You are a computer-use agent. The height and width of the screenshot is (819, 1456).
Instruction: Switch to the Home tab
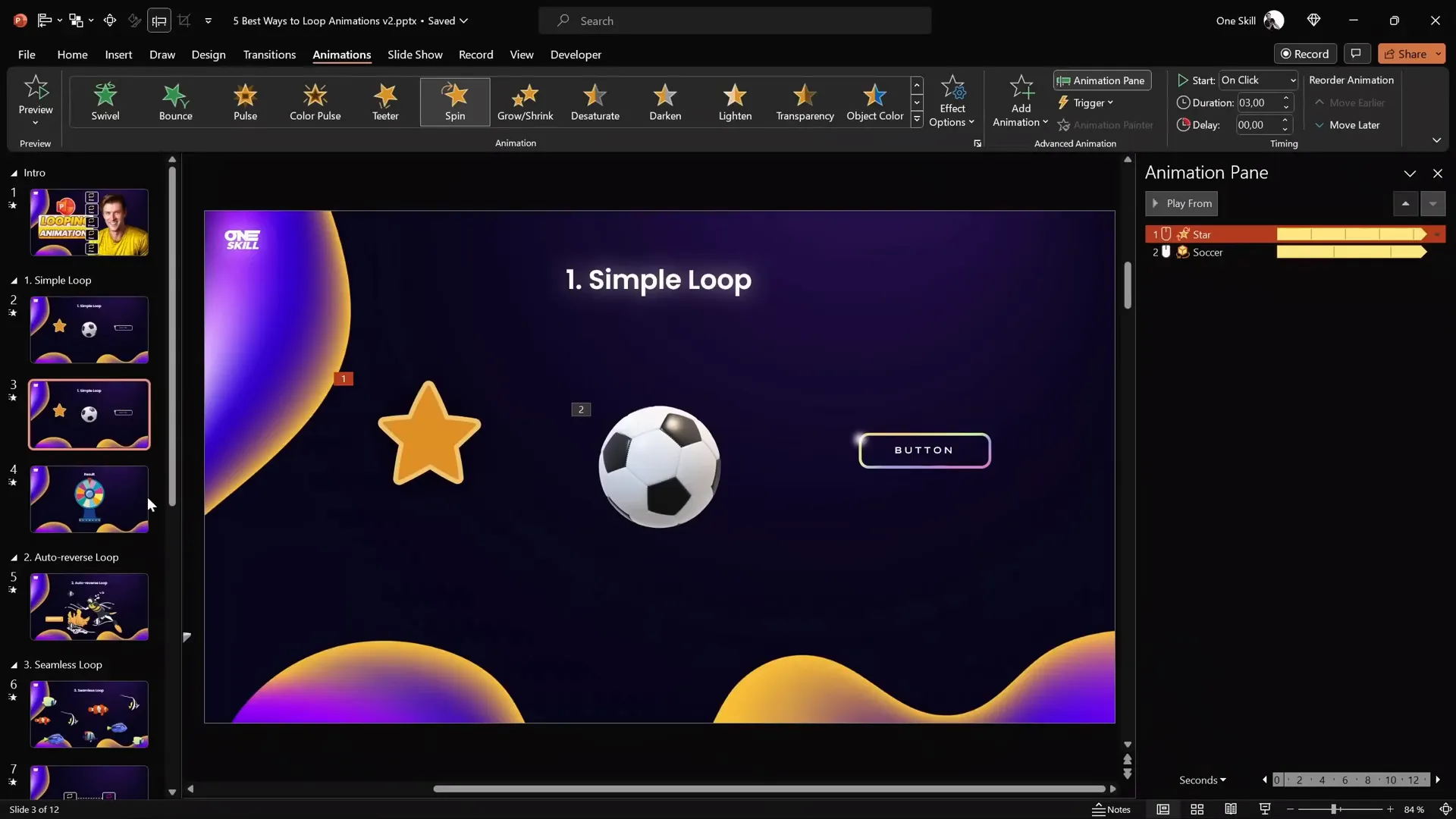coord(72,55)
